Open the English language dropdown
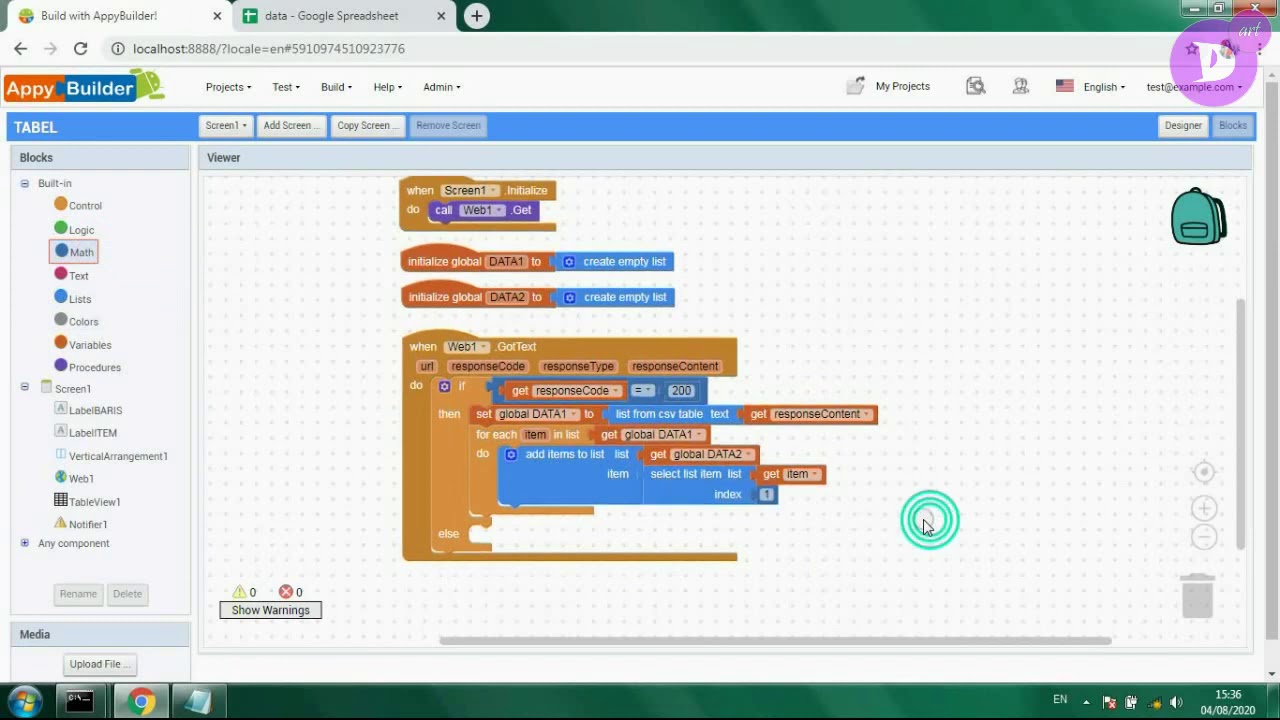The height and width of the screenshot is (720, 1280). (1104, 87)
